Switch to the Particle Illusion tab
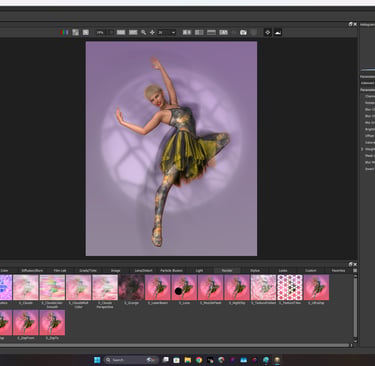 (x=171, y=270)
